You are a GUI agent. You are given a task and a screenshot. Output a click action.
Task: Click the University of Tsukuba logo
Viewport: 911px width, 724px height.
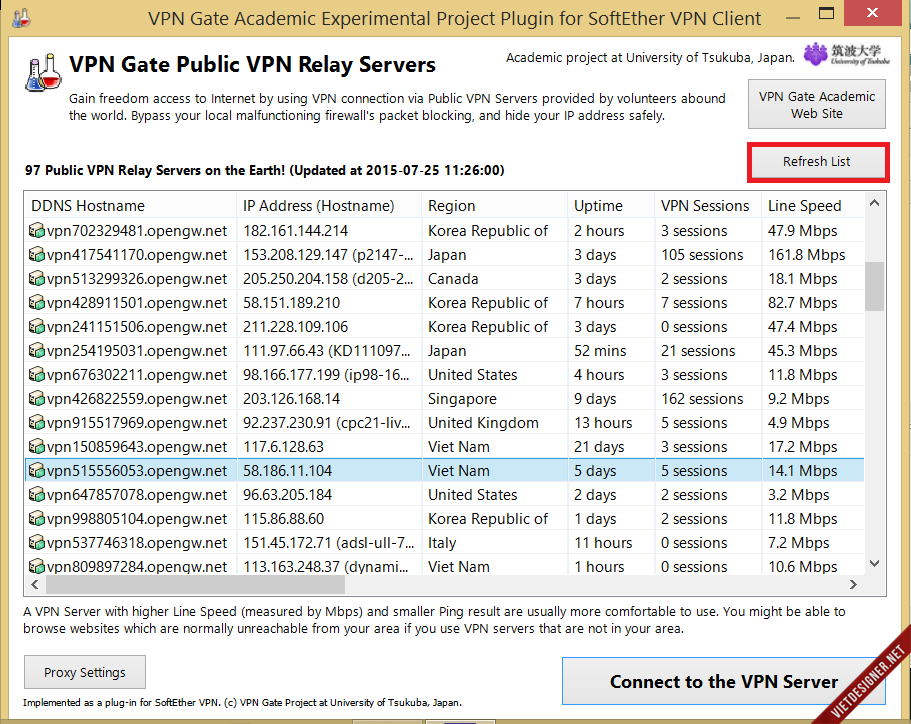click(847, 54)
